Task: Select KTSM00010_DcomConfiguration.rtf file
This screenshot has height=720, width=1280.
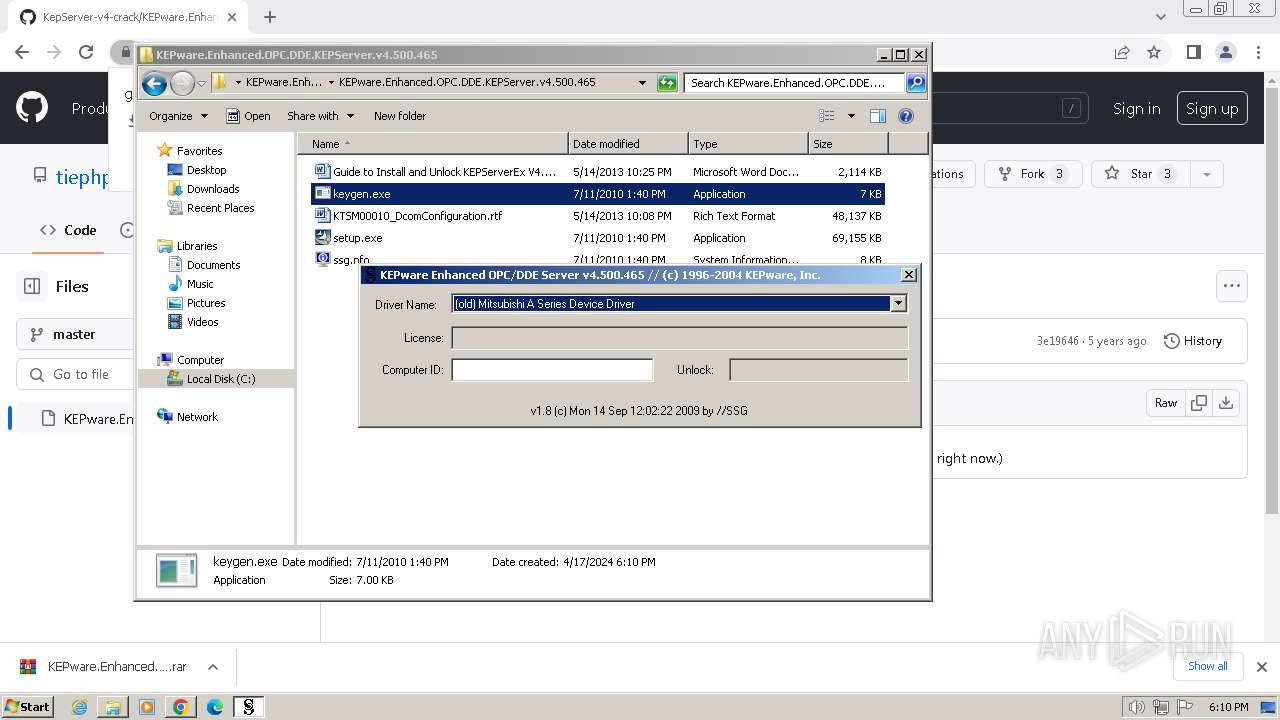Action: (598, 216)
